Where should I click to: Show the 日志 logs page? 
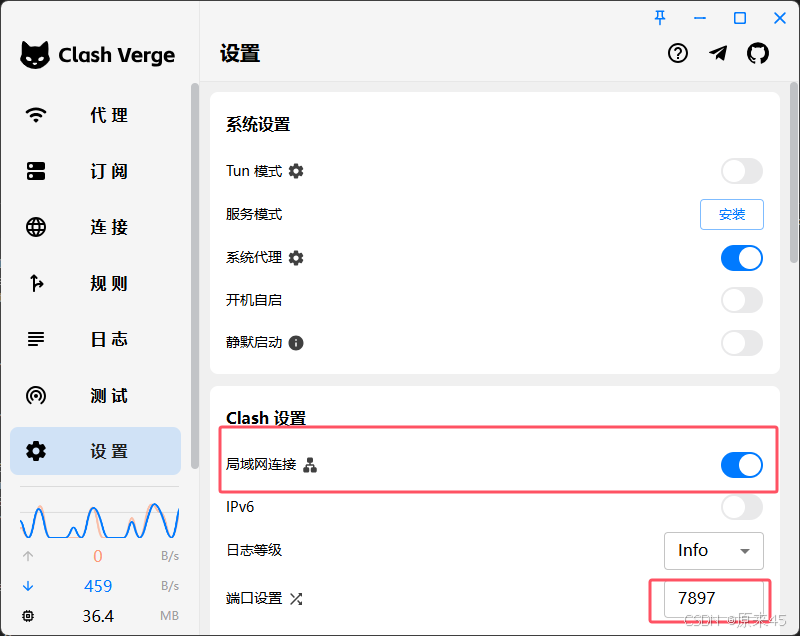(95, 339)
